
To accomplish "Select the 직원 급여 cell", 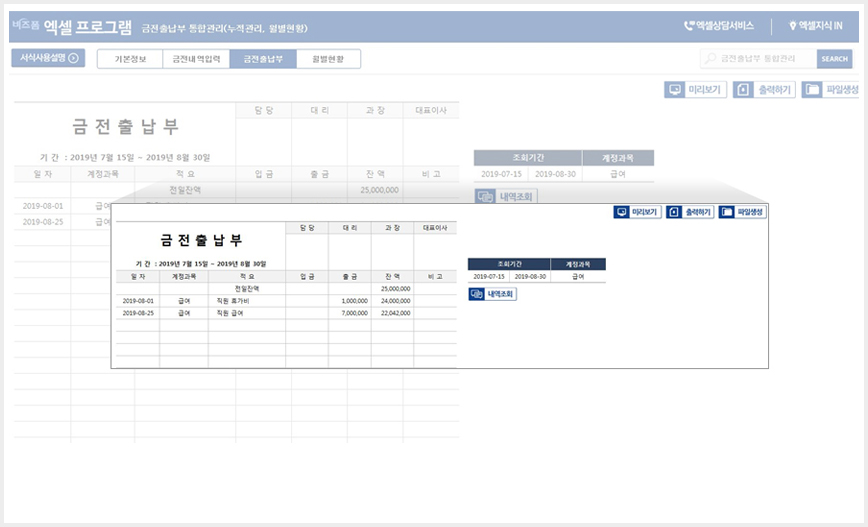I will pyautogui.click(x=247, y=313).
